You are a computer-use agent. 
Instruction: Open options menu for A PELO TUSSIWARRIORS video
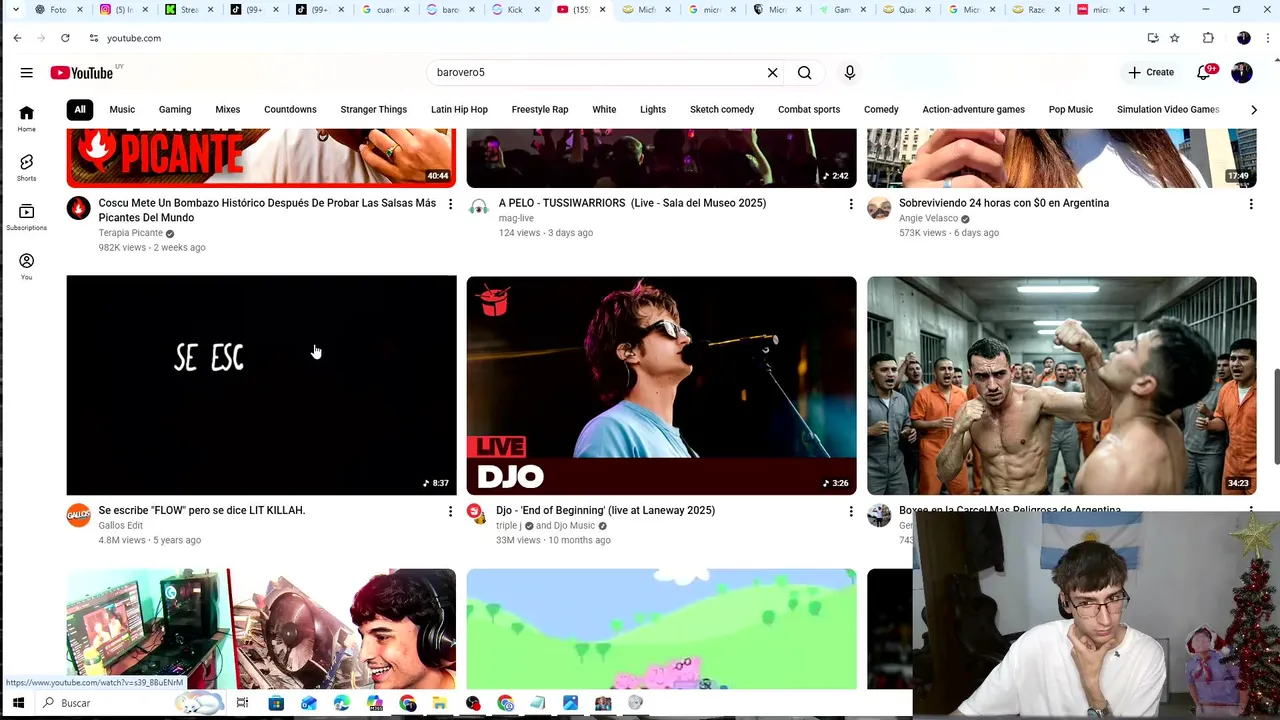pos(851,204)
